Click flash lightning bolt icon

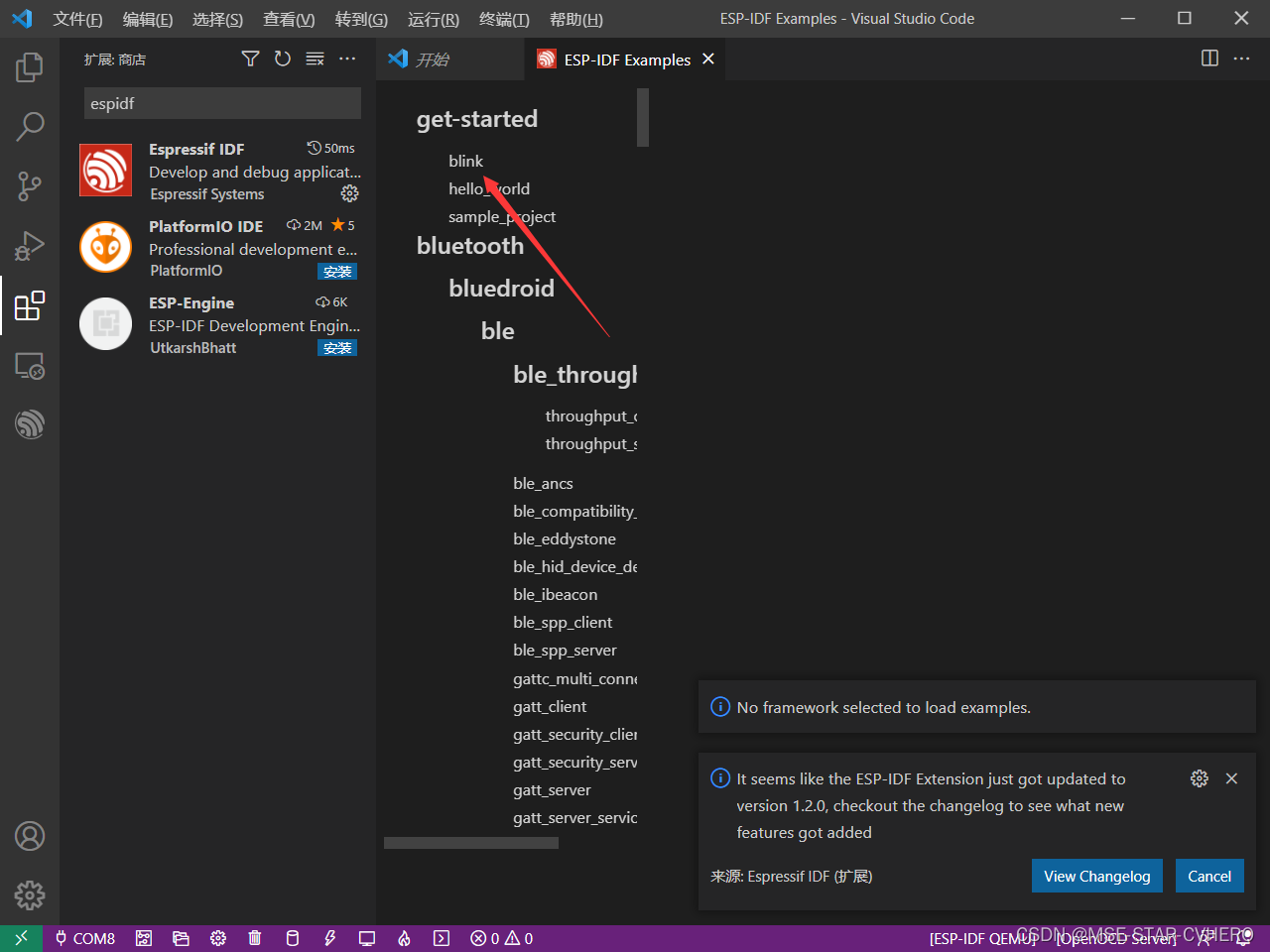(329, 938)
